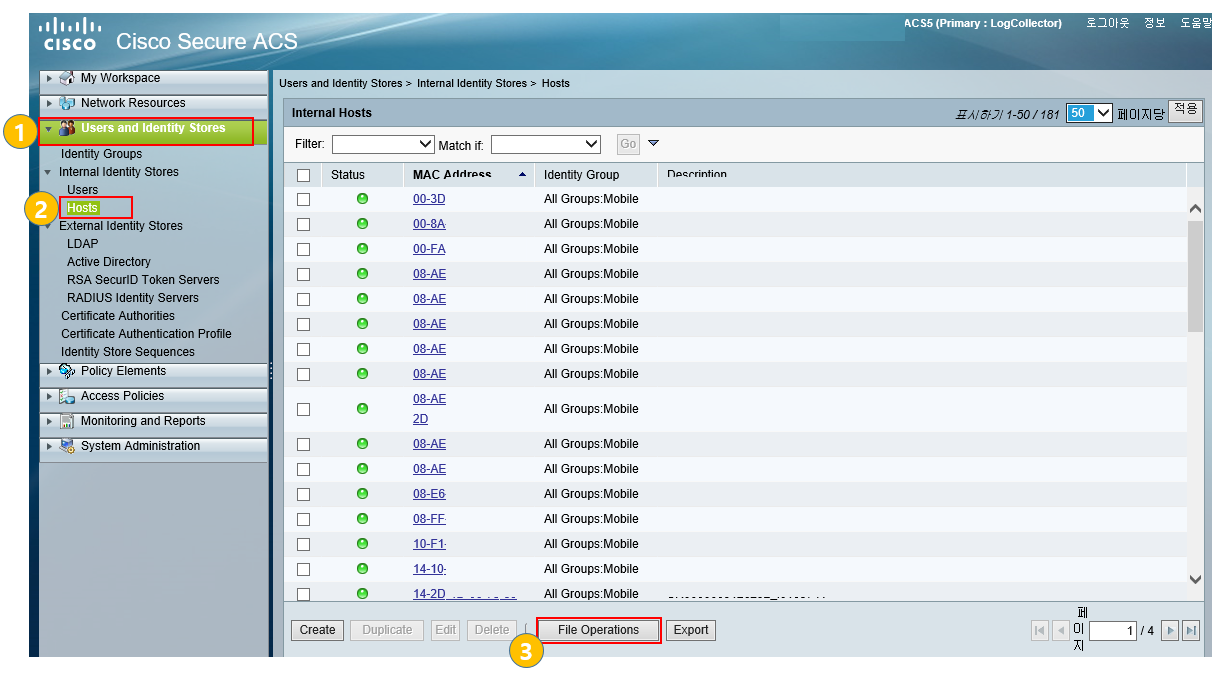Go to next page arrow icon

click(x=1170, y=631)
